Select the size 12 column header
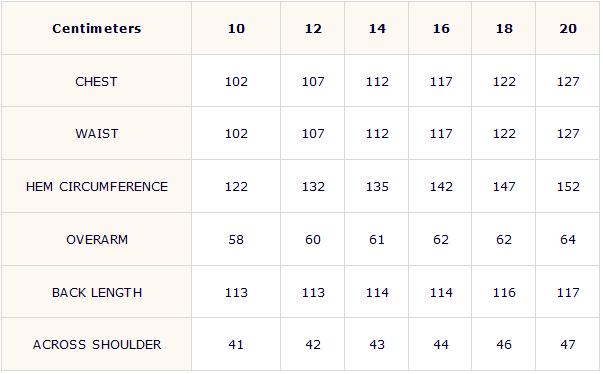 pyautogui.click(x=313, y=28)
